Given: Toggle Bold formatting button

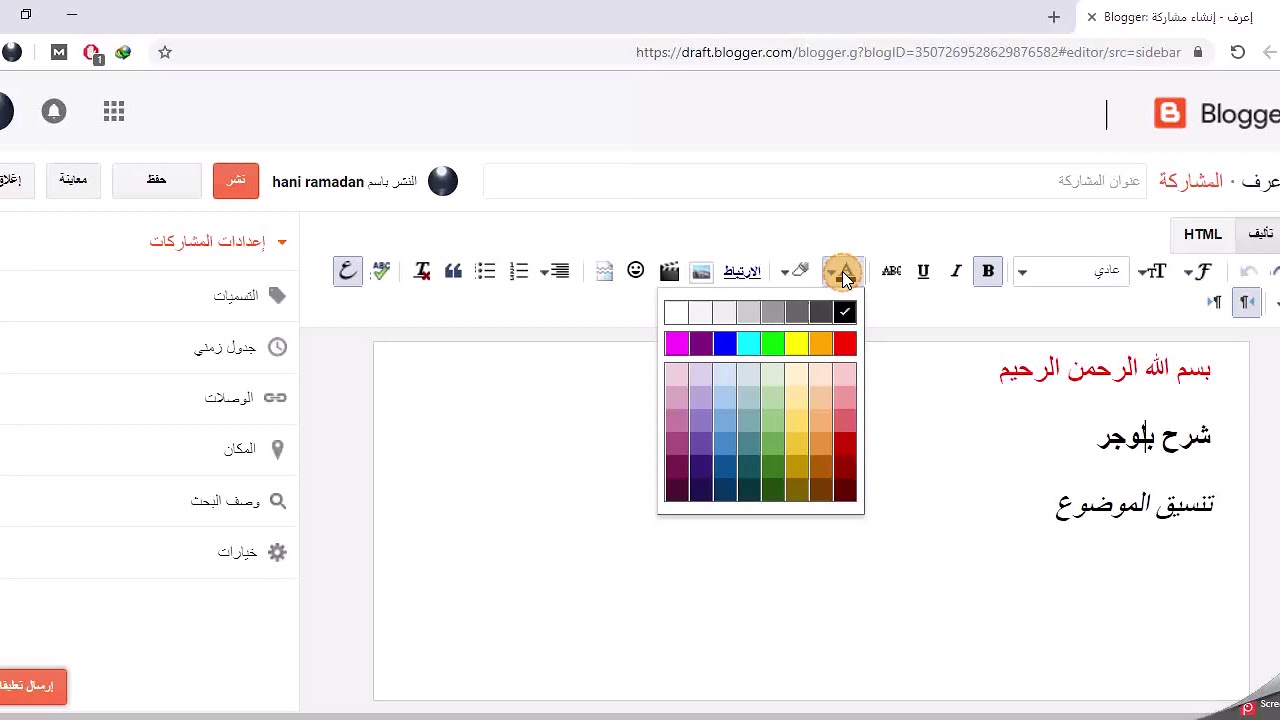Looking at the screenshot, I should coord(988,271).
